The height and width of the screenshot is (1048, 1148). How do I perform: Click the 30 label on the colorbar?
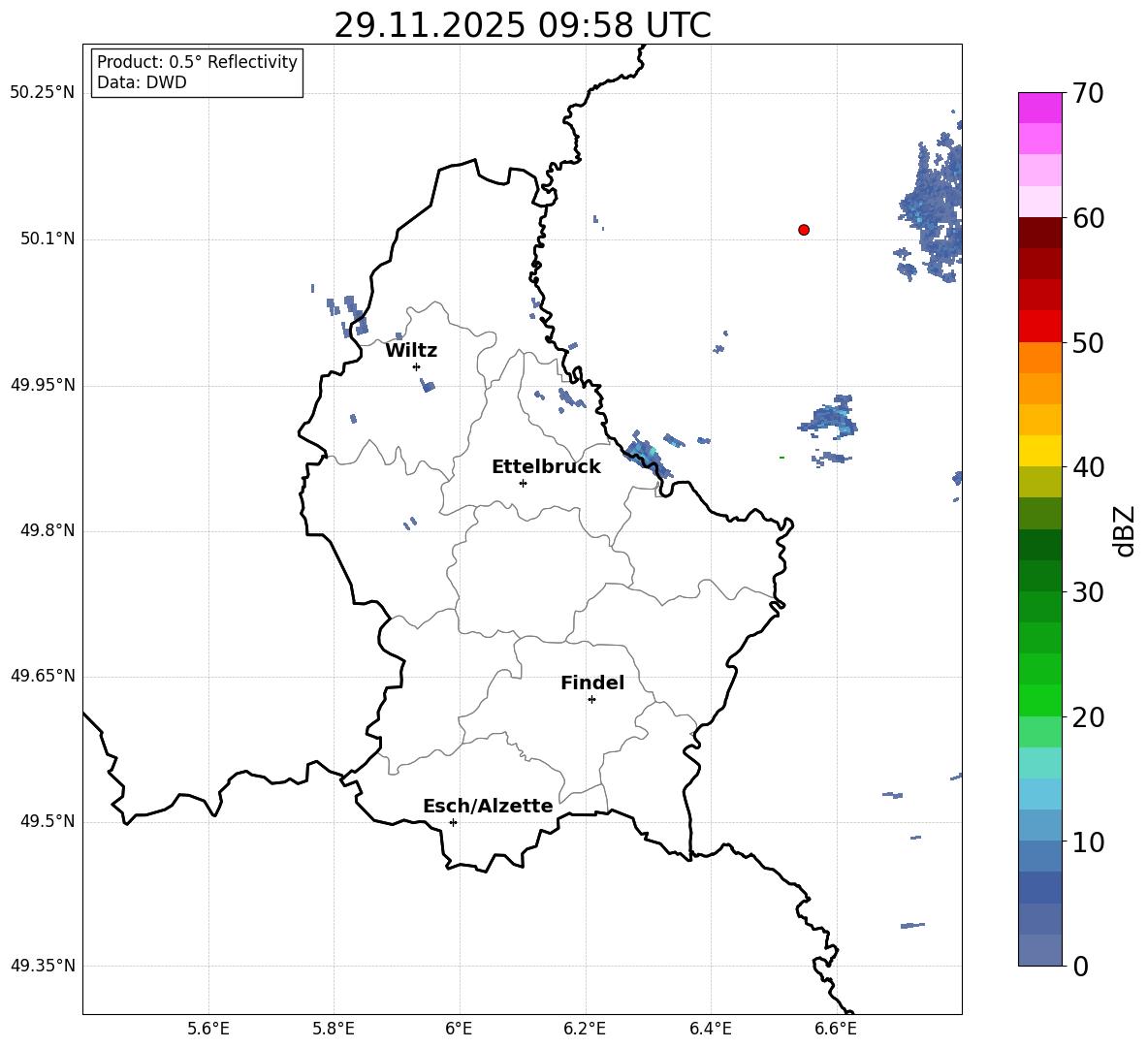coord(1089,592)
